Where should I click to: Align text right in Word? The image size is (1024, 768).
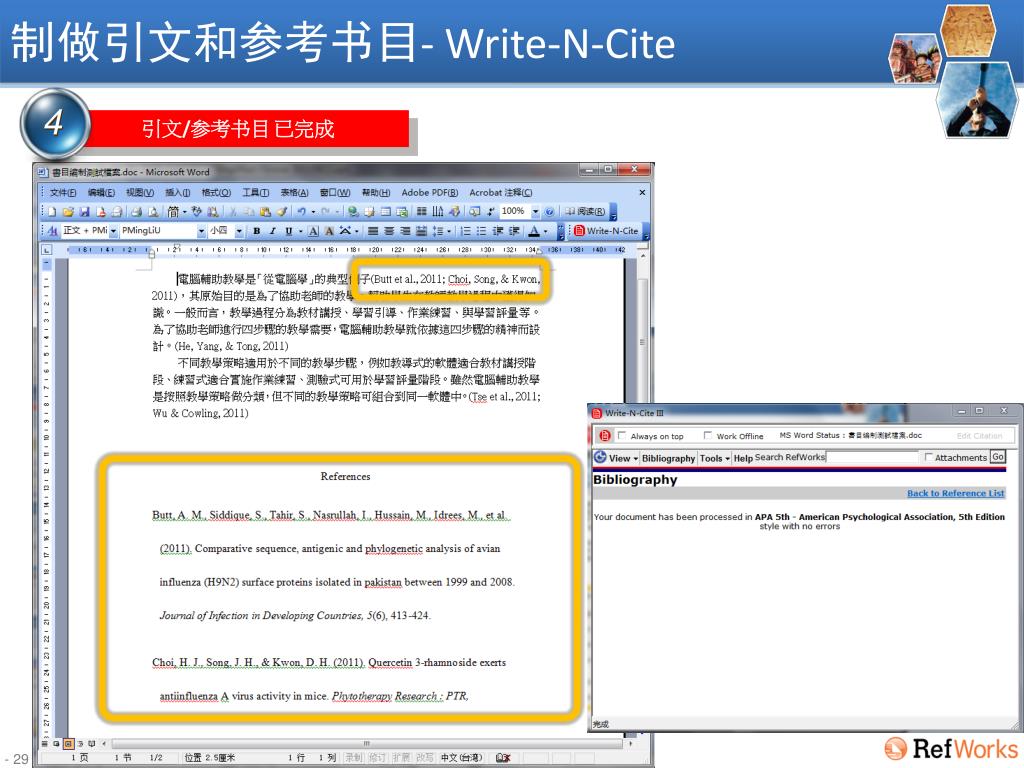(405, 231)
